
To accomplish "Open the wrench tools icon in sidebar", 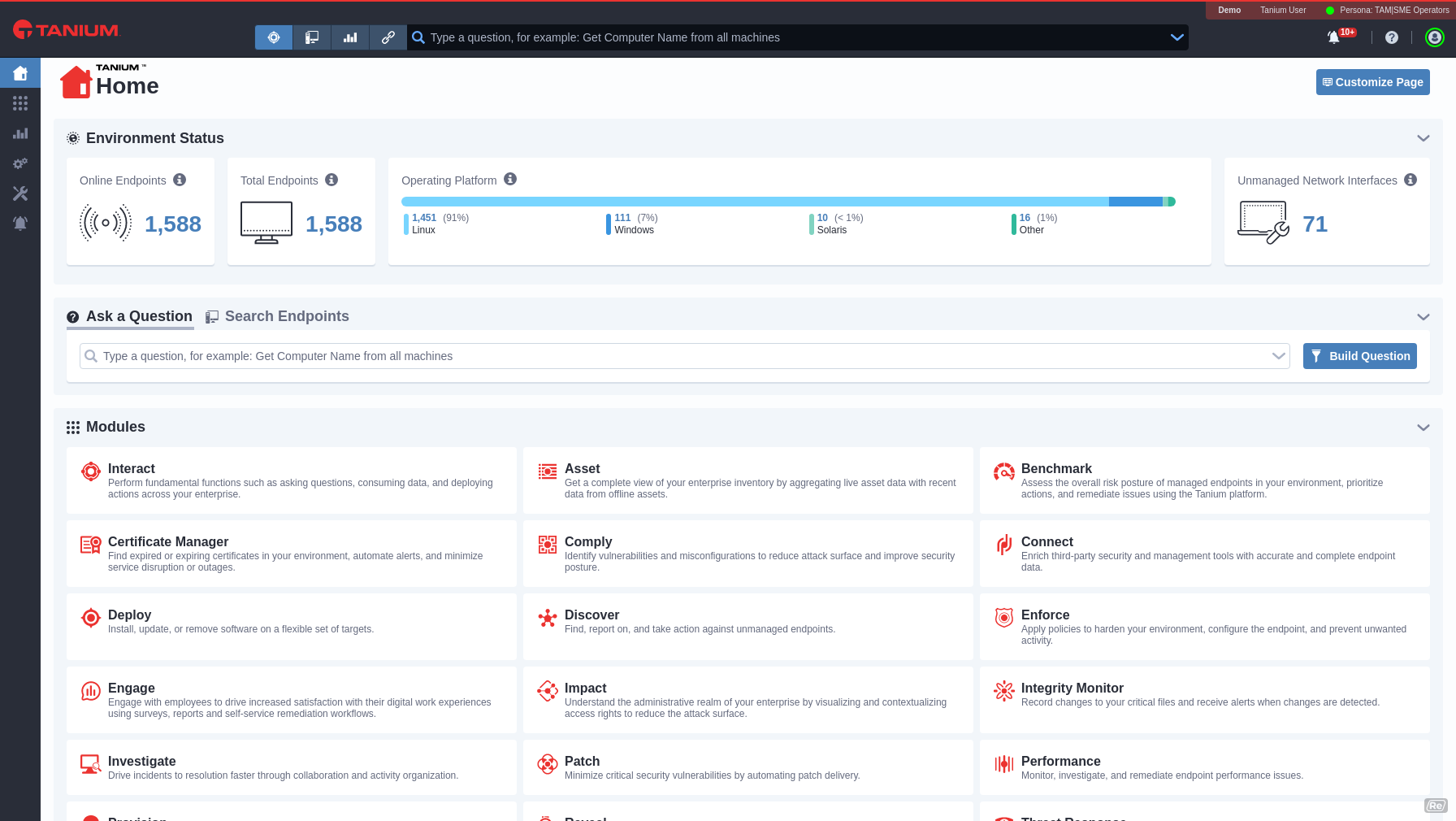I will (x=20, y=193).
